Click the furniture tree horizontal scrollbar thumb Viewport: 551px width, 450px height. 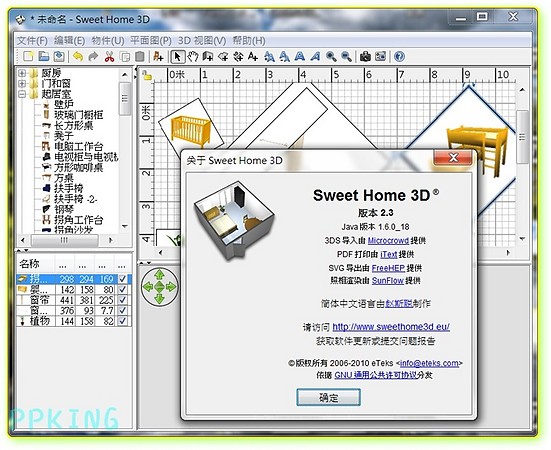click(x=64, y=240)
